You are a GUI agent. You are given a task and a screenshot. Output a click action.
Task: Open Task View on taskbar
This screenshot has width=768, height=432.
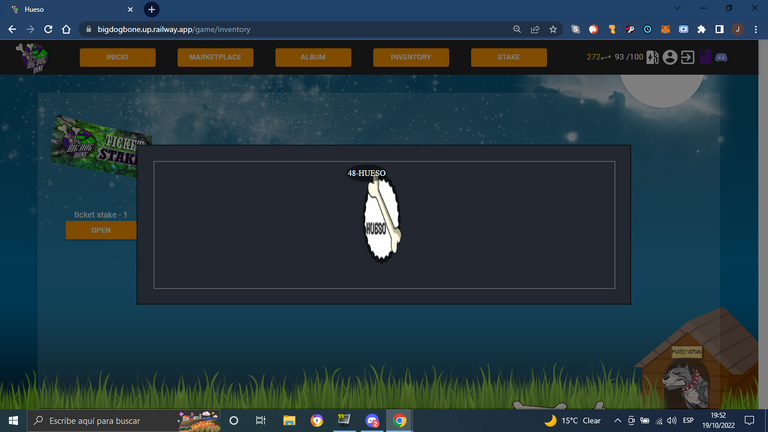(261, 421)
